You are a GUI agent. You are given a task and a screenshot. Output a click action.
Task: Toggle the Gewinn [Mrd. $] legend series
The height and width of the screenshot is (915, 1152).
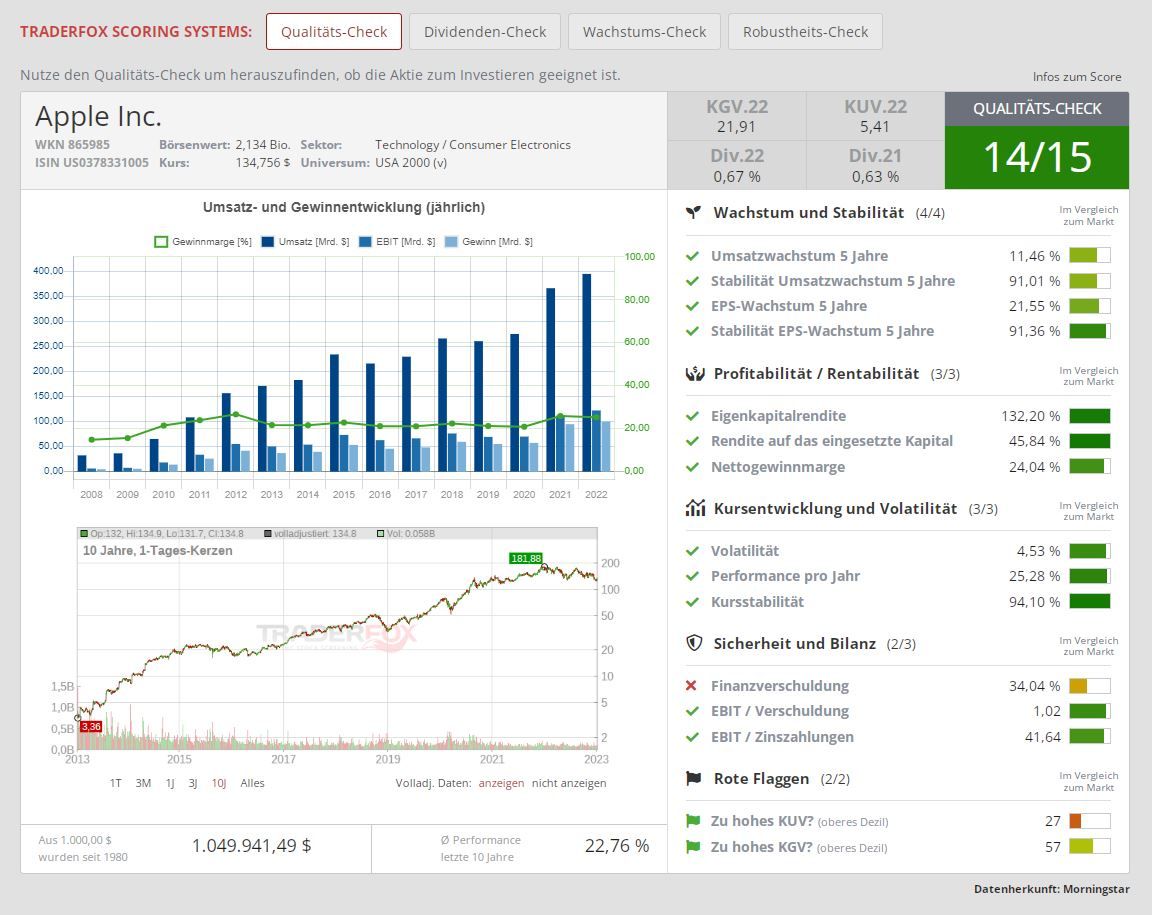coord(489,242)
